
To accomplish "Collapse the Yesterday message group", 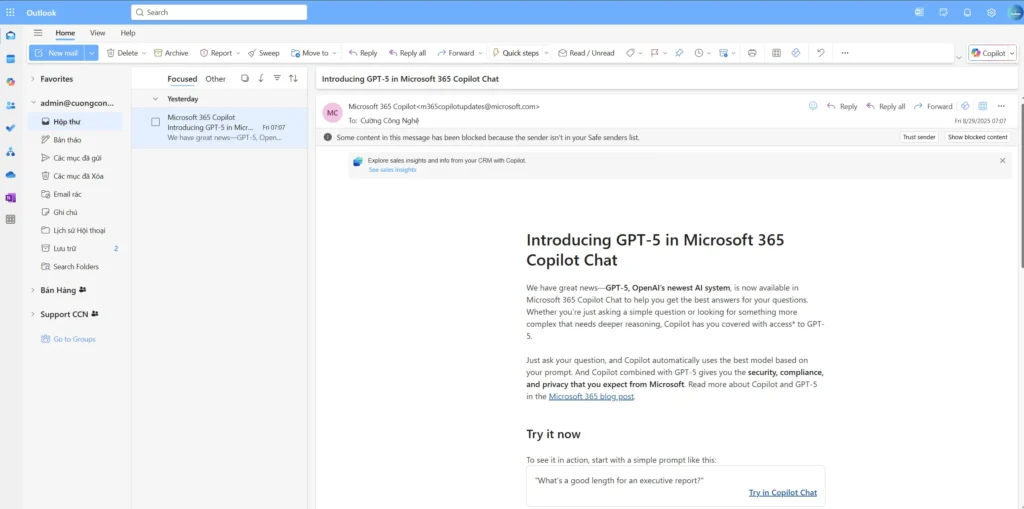I will point(155,99).
